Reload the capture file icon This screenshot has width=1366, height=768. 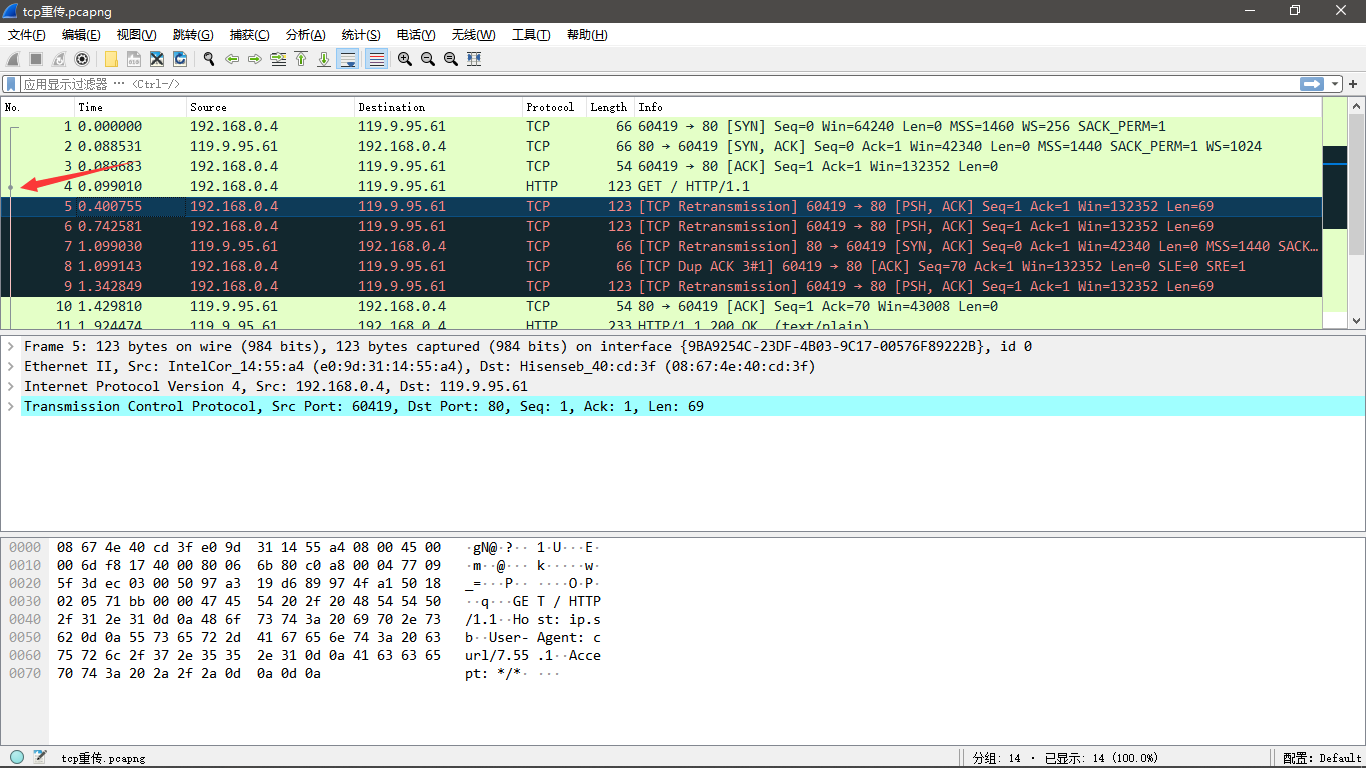pos(180,59)
